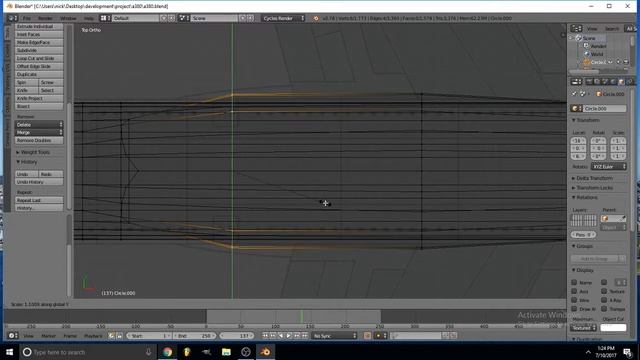The image size is (640, 360).
Task: Click the Object Color white swatch
Action: click(613, 328)
